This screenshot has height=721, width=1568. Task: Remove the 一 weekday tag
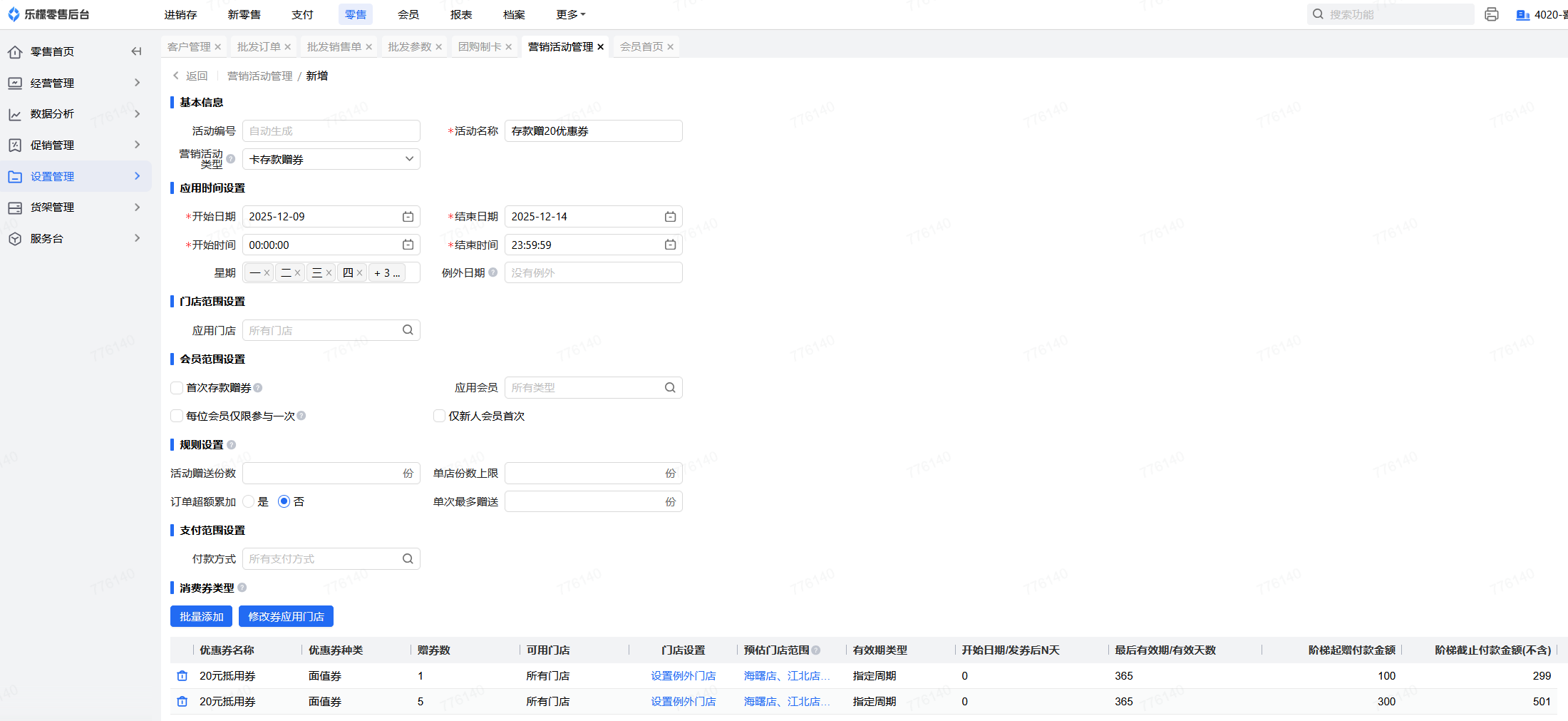[x=267, y=273]
